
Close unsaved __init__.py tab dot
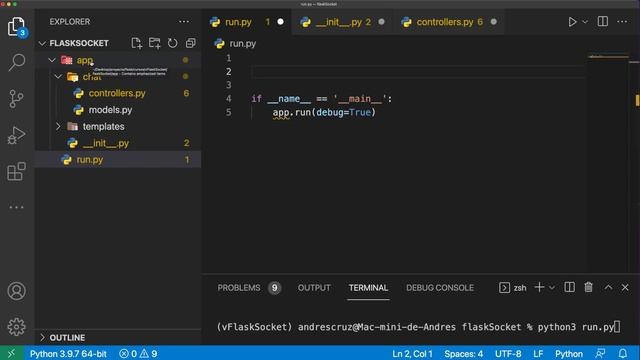[x=381, y=22]
